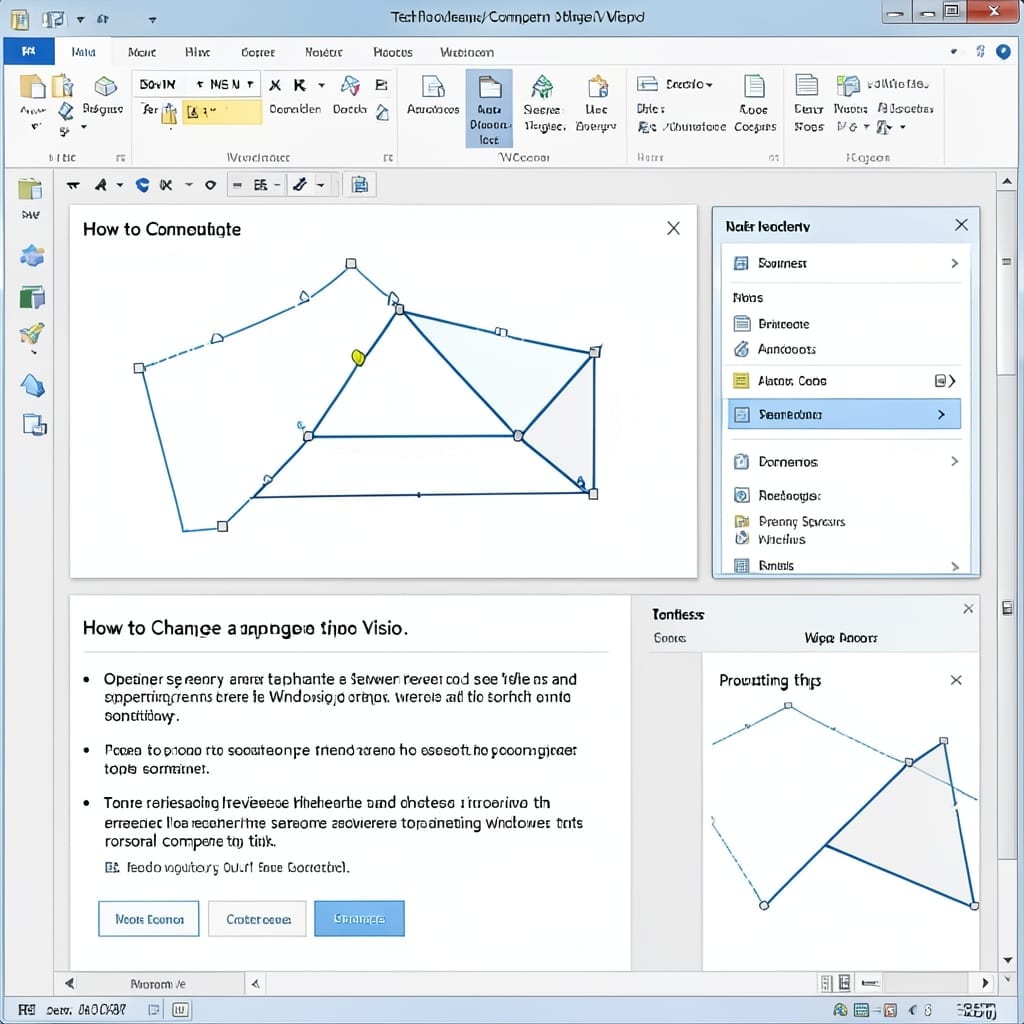The width and height of the screenshot is (1024, 1024).
Task: Click the Aooe Coegues document icon
Action: click(754, 86)
